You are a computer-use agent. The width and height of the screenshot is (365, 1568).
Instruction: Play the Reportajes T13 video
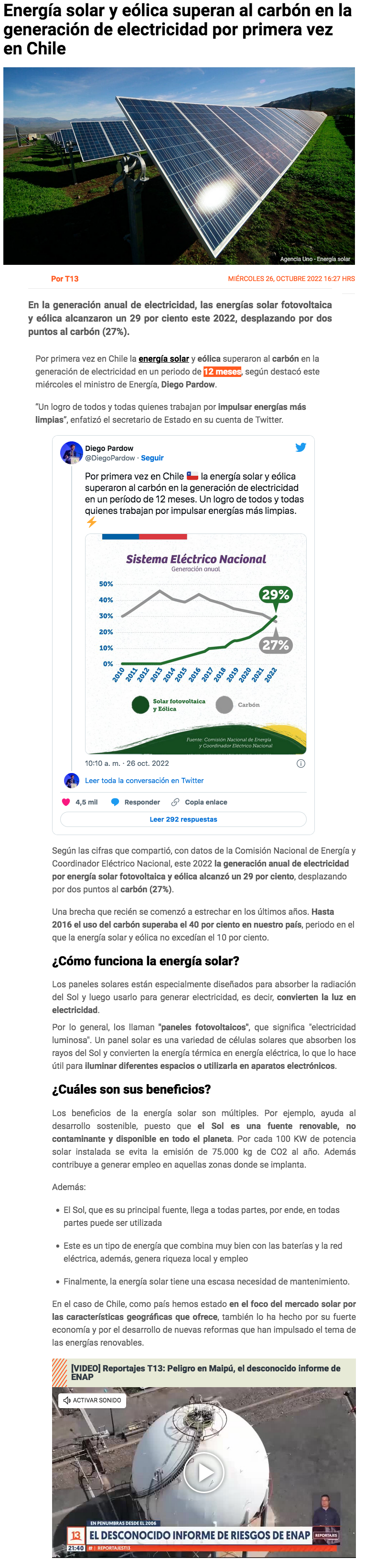click(x=204, y=1472)
